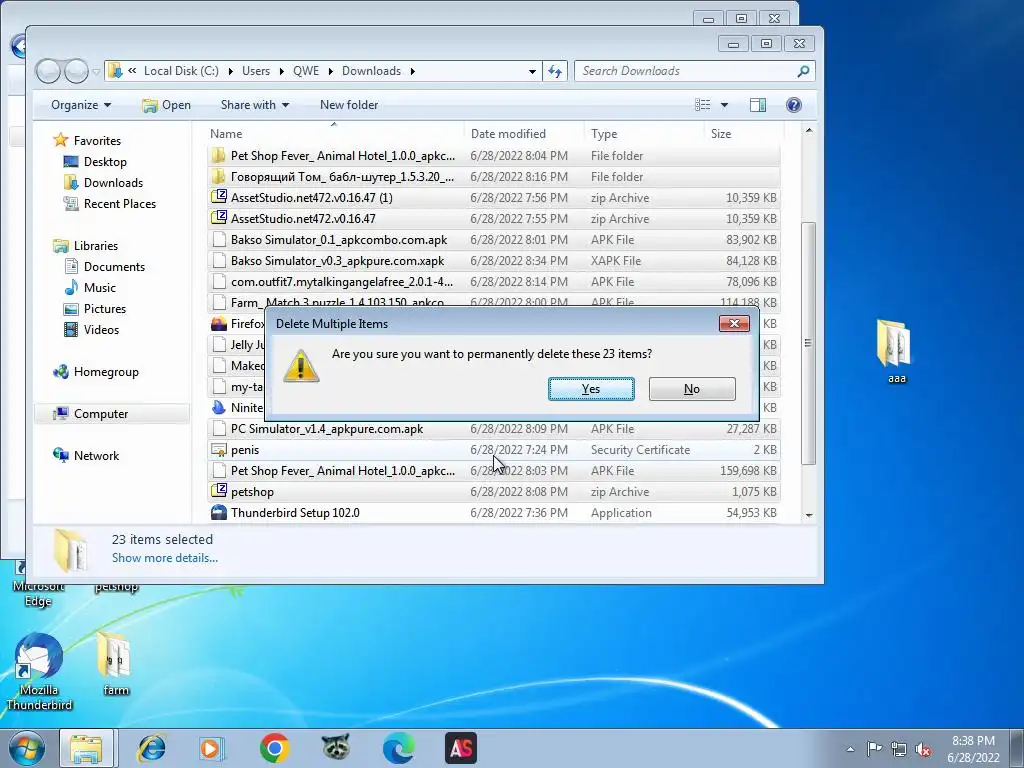This screenshot has height=768, width=1024.
Task: Select the Security Certificate file icon
Action: click(x=219, y=449)
